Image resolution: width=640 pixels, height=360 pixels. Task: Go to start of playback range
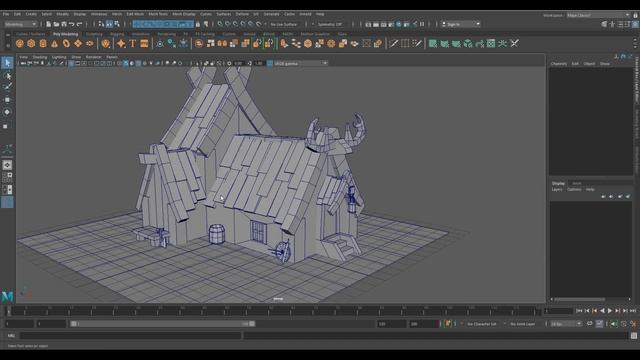point(579,311)
